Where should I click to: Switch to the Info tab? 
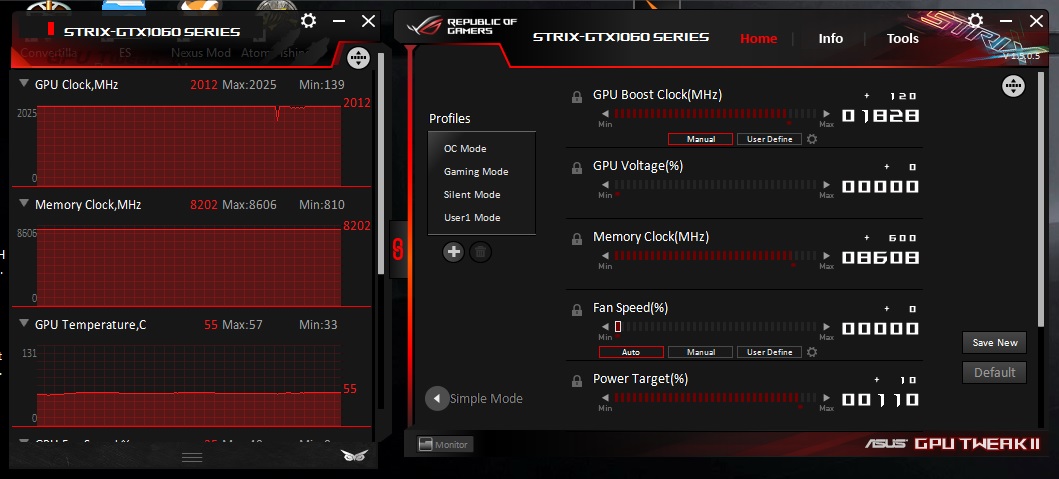click(x=831, y=39)
